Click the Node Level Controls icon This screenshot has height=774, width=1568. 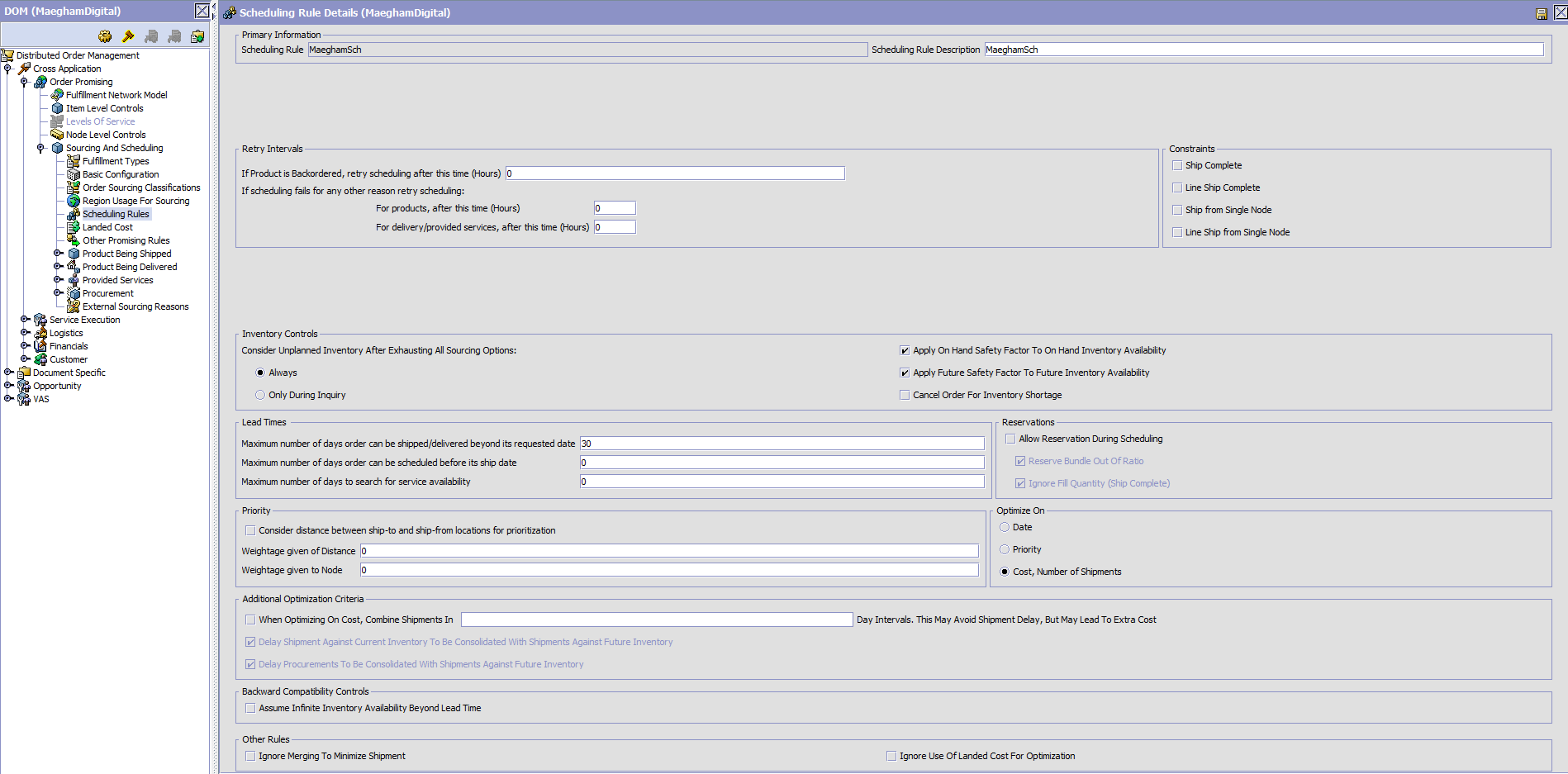click(57, 135)
